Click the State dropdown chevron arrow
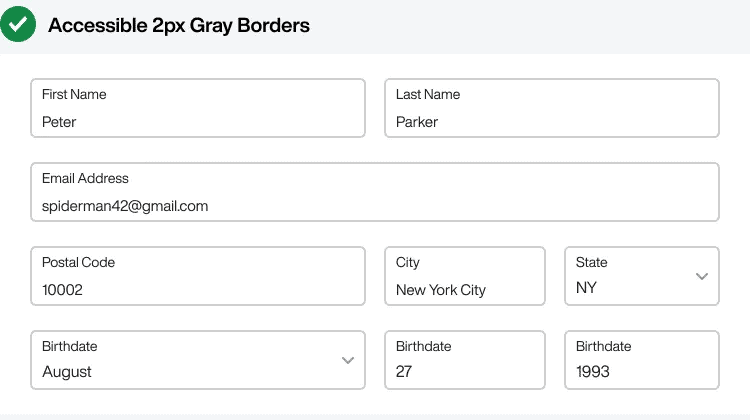This screenshot has height=420, width=750. (702, 276)
